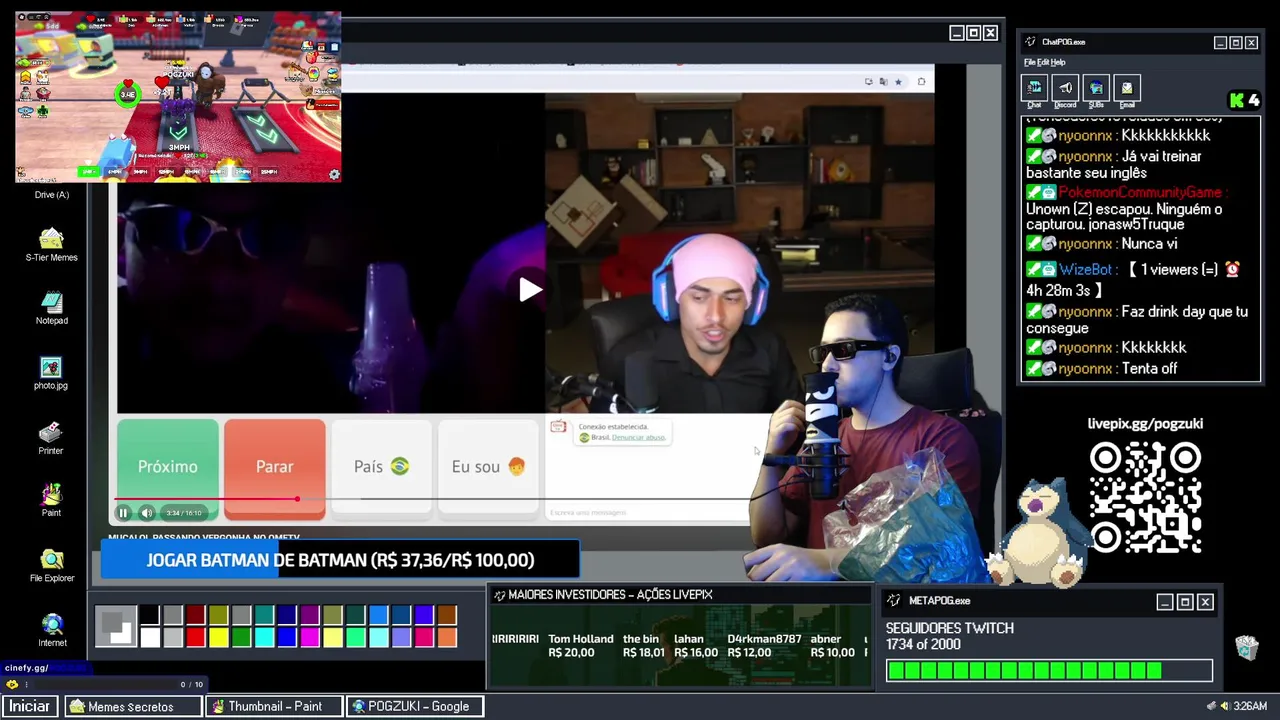
Task: Click the 'livepix.gg/pogzuki' text
Action: tap(1145, 424)
